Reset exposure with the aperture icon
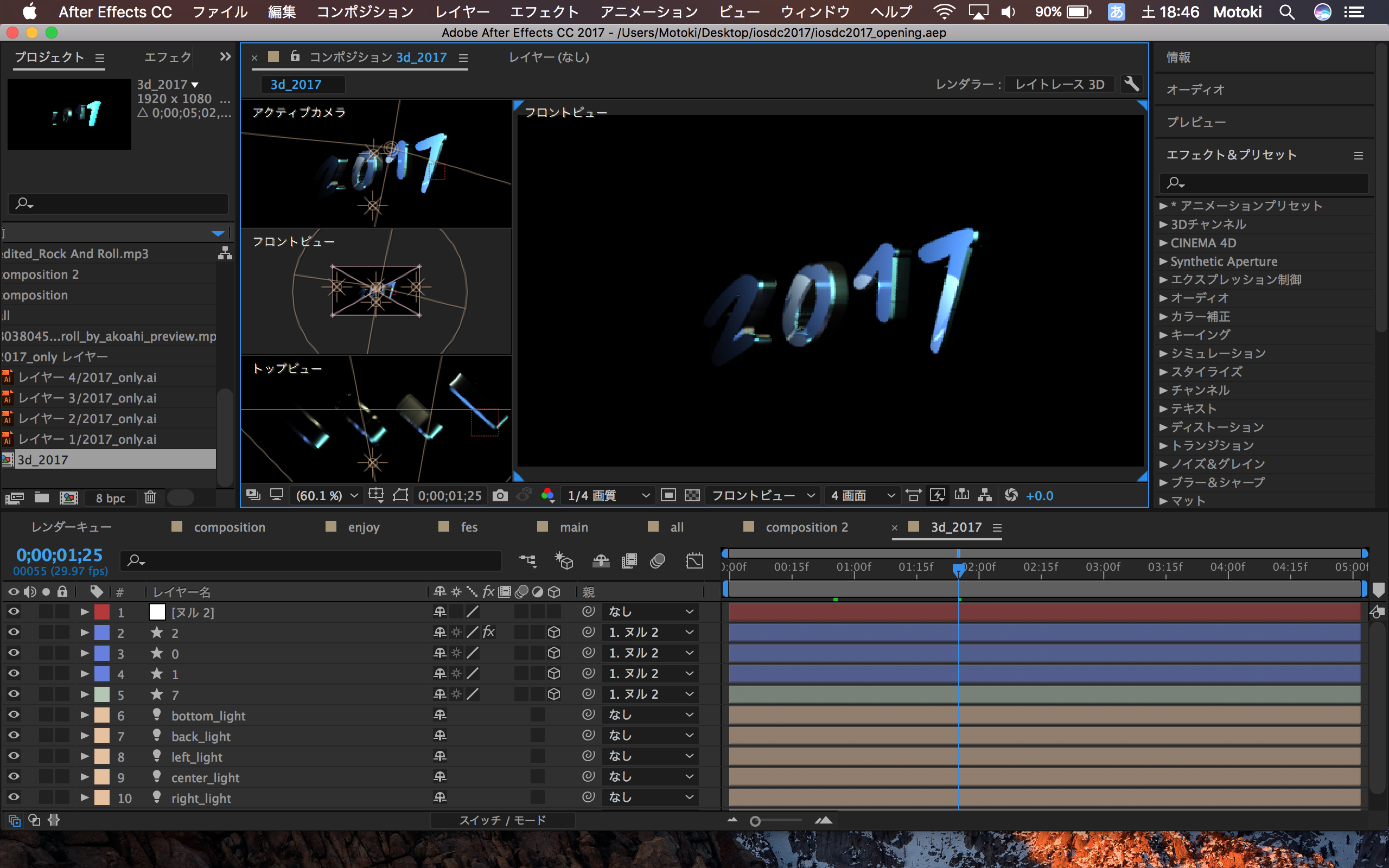 (1011, 495)
